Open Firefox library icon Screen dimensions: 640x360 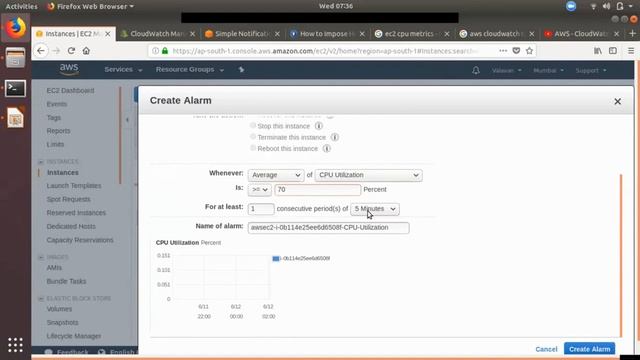tap(598, 51)
